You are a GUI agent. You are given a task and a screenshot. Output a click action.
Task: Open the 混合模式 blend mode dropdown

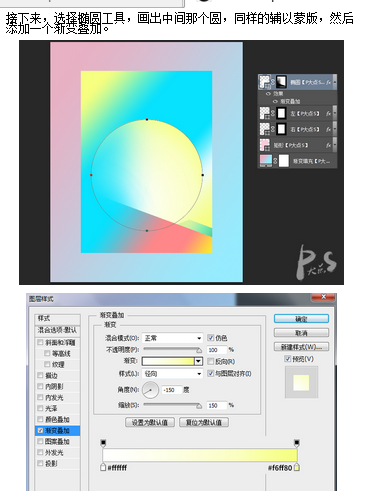[172, 338]
